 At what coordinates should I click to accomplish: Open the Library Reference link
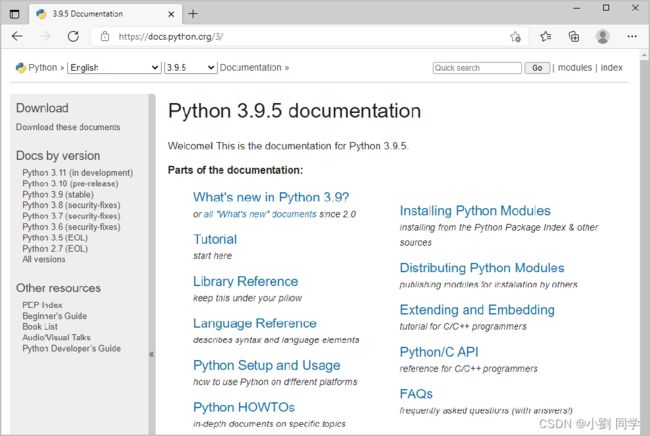coord(245,281)
